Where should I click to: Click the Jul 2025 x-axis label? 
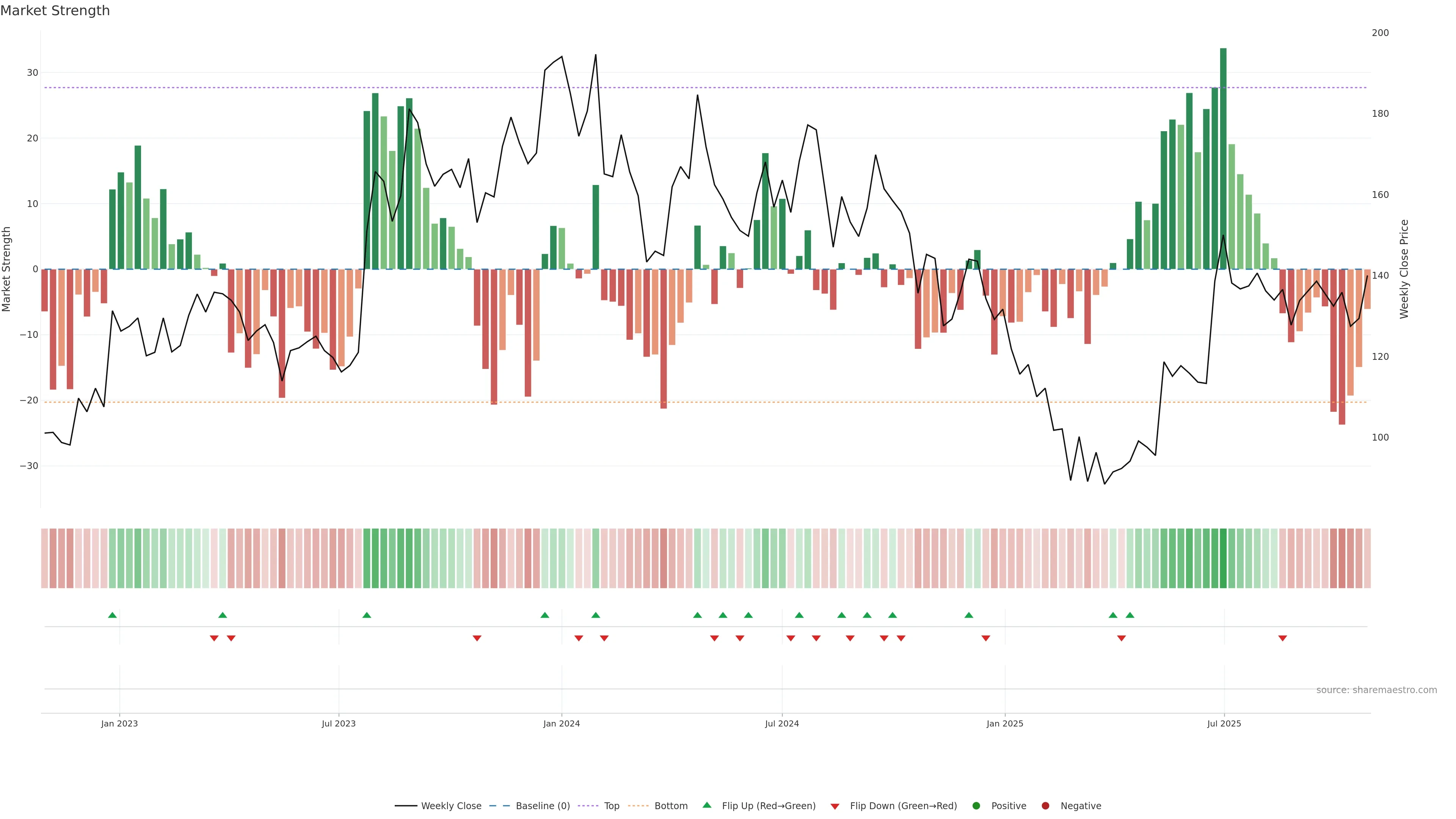tap(1224, 723)
